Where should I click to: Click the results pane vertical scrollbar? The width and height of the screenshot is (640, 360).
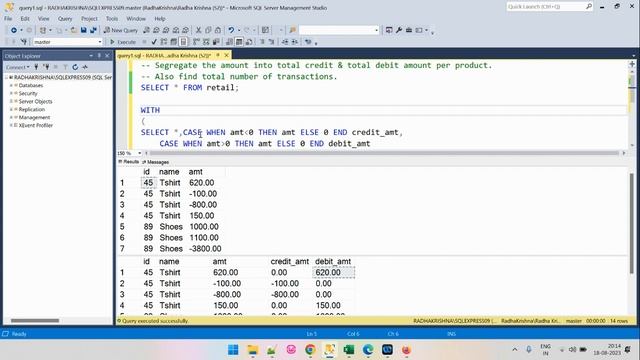point(631,223)
